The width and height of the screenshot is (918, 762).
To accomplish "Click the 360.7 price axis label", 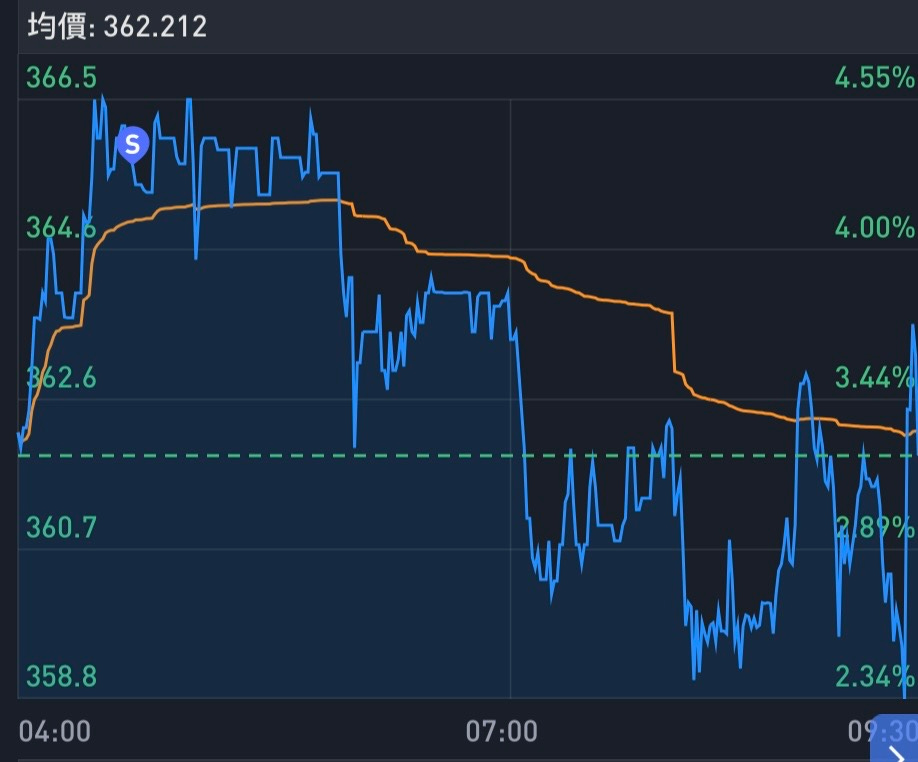I will tap(61, 527).
